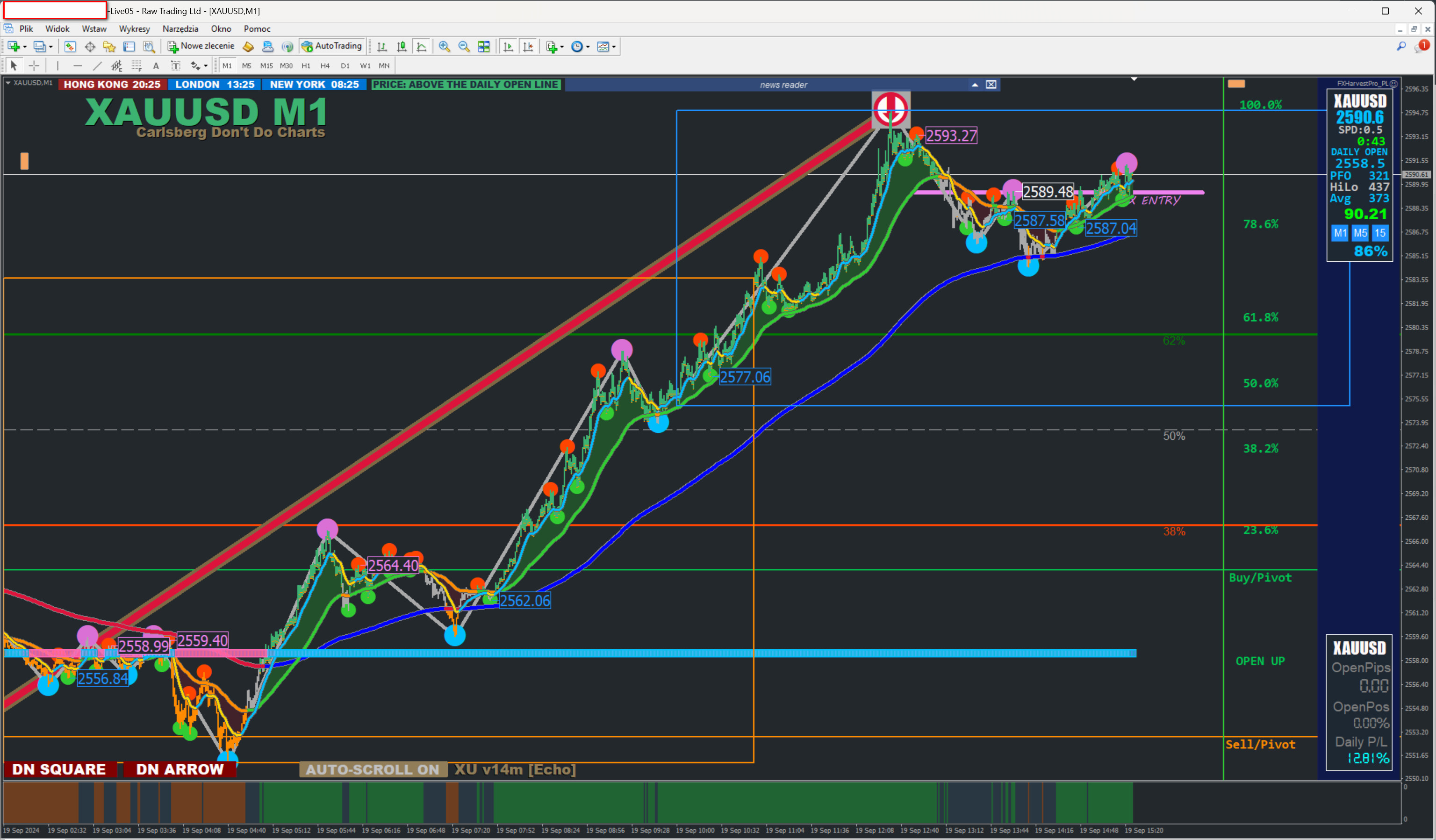Open the Navigator folder-star icon
The image size is (1436, 840).
(x=109, y=47)
